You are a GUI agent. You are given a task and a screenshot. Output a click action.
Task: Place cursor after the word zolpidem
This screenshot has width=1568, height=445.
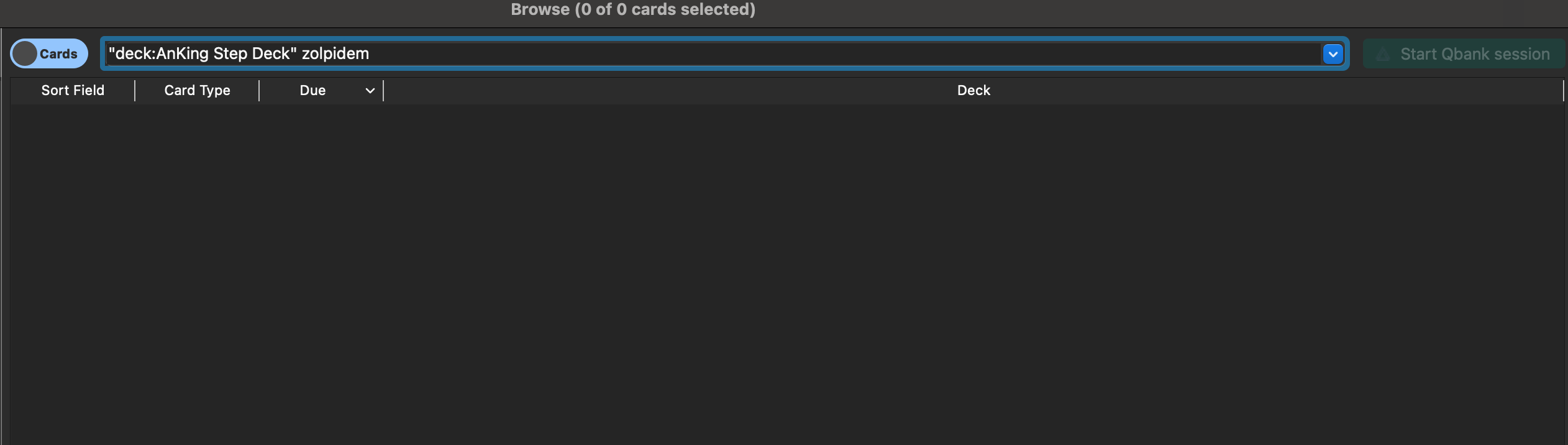pos(370,54)
